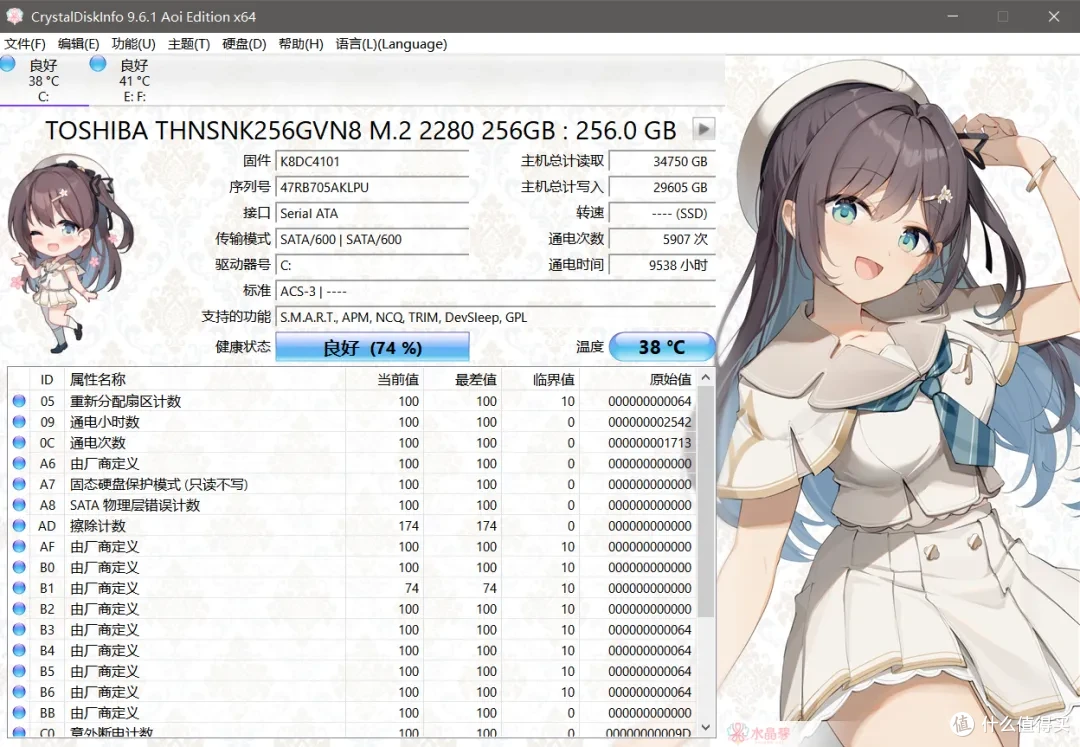Click the transfer mode field SATA/600 | SATA/600

pos(372,240)
